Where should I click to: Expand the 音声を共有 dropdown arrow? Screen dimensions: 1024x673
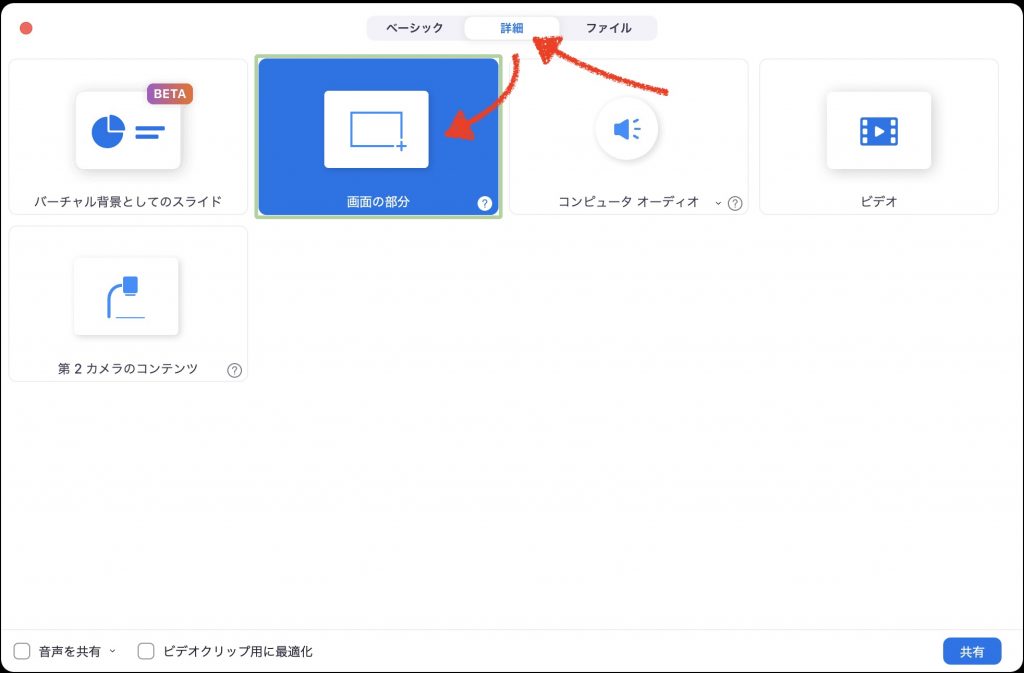click(112, 652)
